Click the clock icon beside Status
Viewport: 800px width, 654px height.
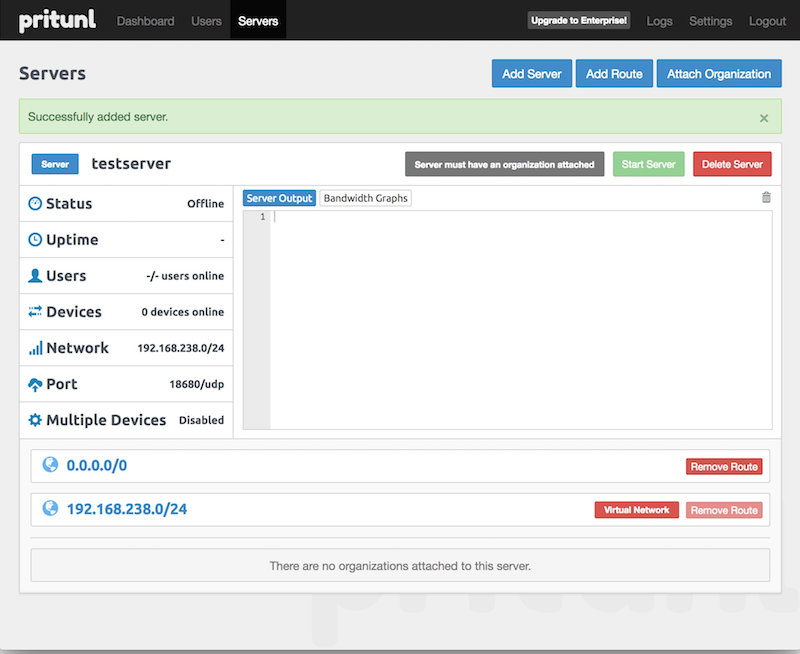click(x=35, y=204)
